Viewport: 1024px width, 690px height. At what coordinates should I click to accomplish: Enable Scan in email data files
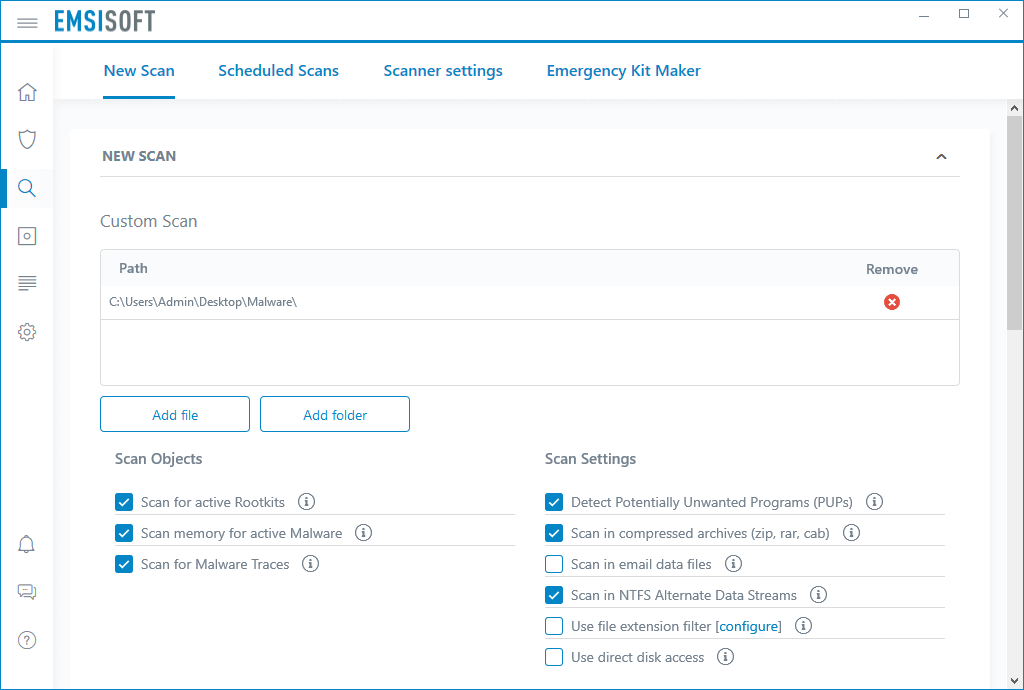[x=554, y=564]
